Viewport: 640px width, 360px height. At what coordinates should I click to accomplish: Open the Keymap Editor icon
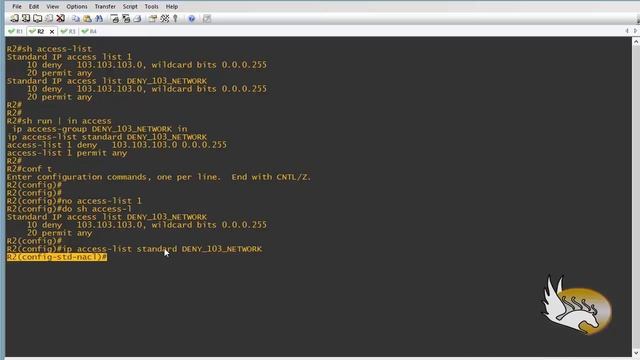tap(164, 18)
